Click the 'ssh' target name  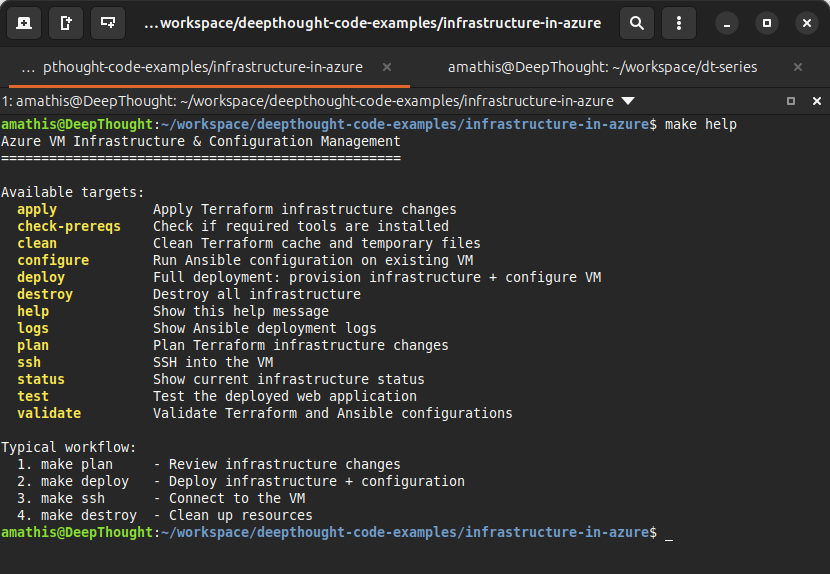tap(29, 362)
